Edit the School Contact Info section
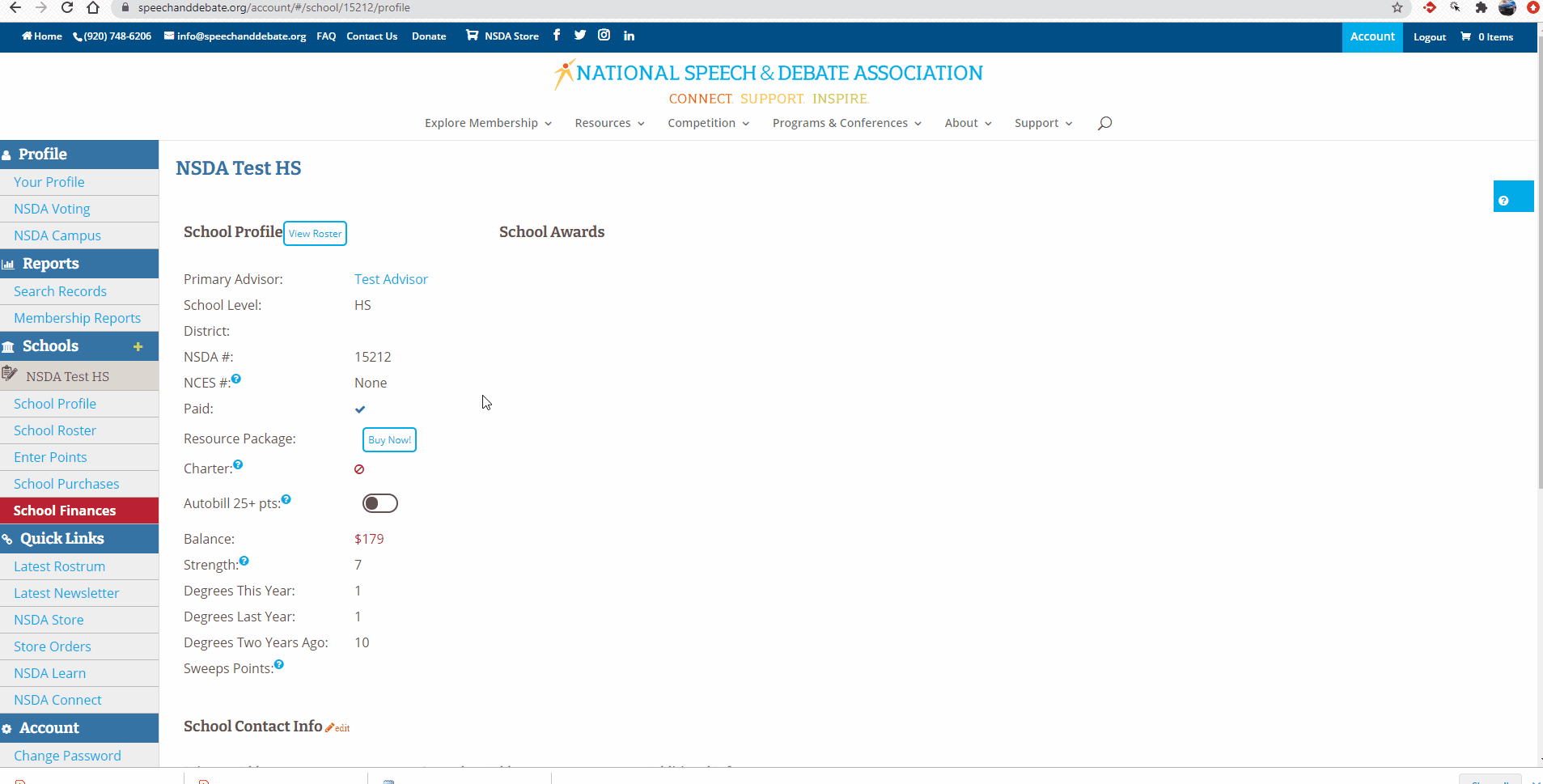1543x784 pixels. pos(338,727)
